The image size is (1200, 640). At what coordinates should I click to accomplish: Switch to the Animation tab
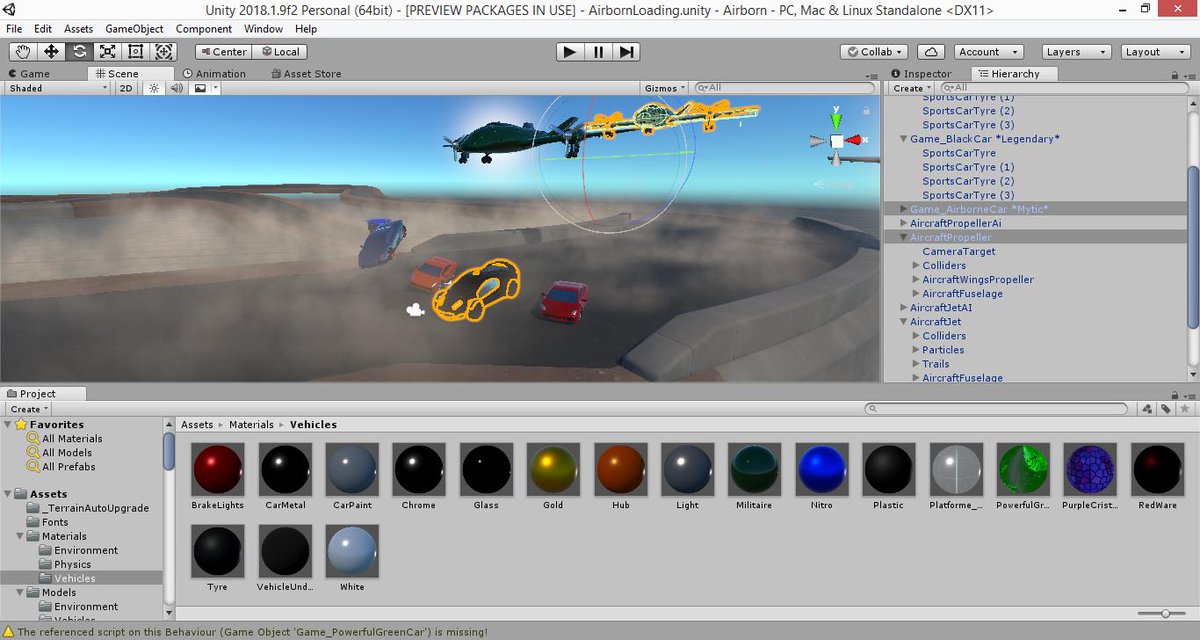(214, 74)
